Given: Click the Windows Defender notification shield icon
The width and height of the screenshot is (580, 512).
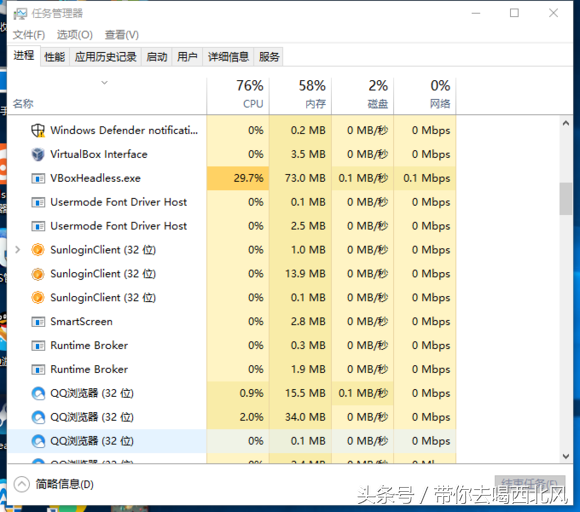Looking at the screenshot, I should (x=38, y=130).
